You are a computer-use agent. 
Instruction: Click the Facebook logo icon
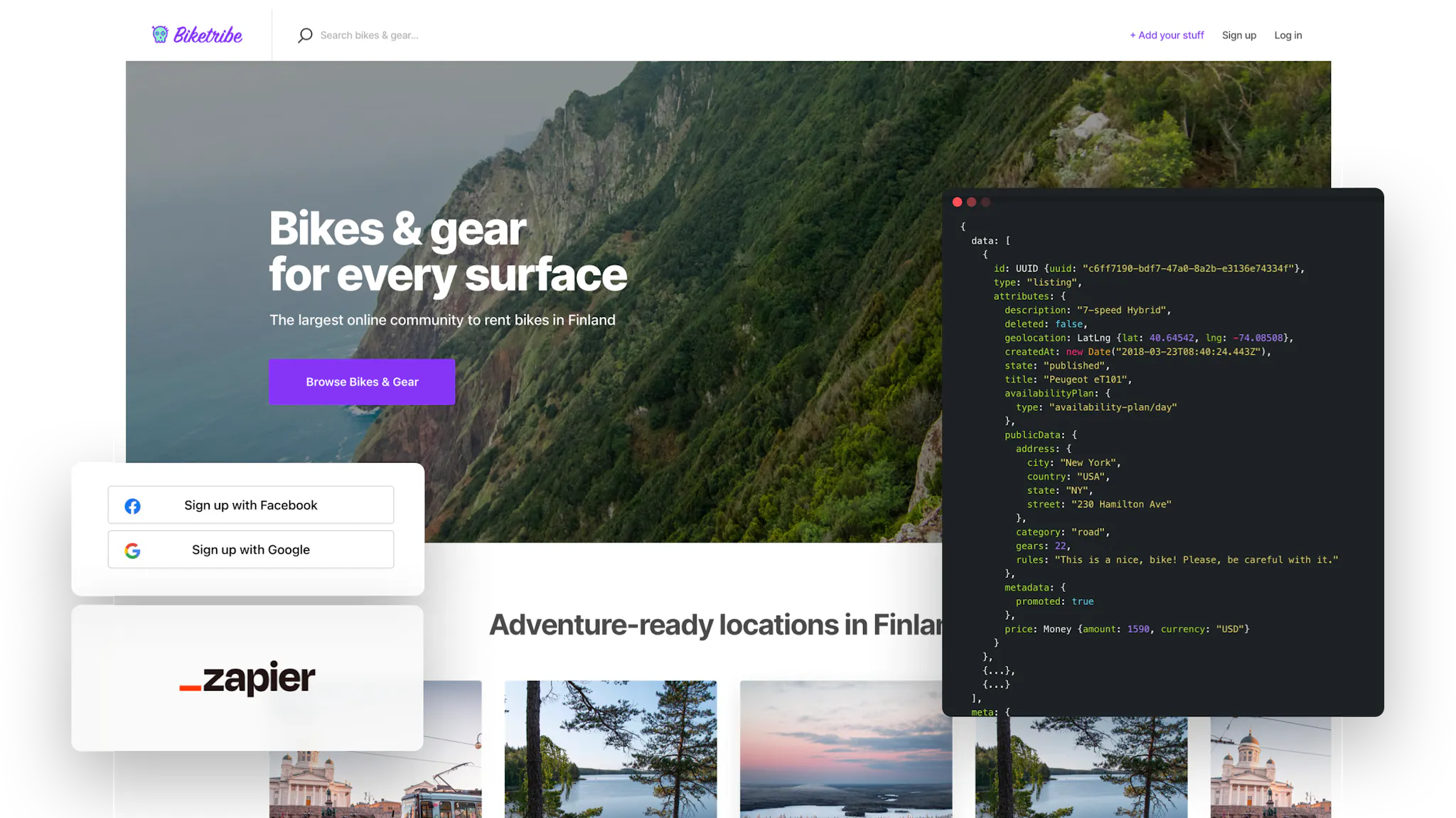coord(132,506)
